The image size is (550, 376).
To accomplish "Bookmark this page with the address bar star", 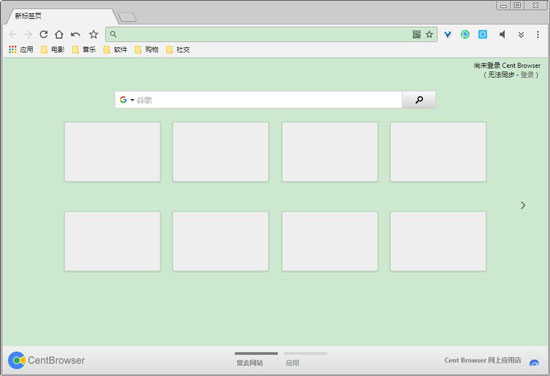I will pos(429,34).
